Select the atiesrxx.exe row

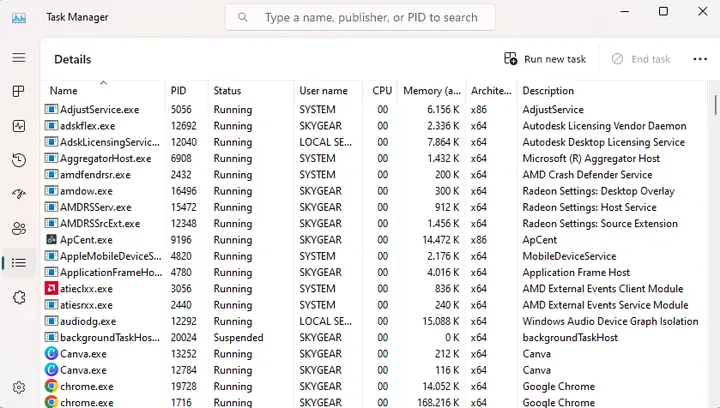[x=374, y=305]
